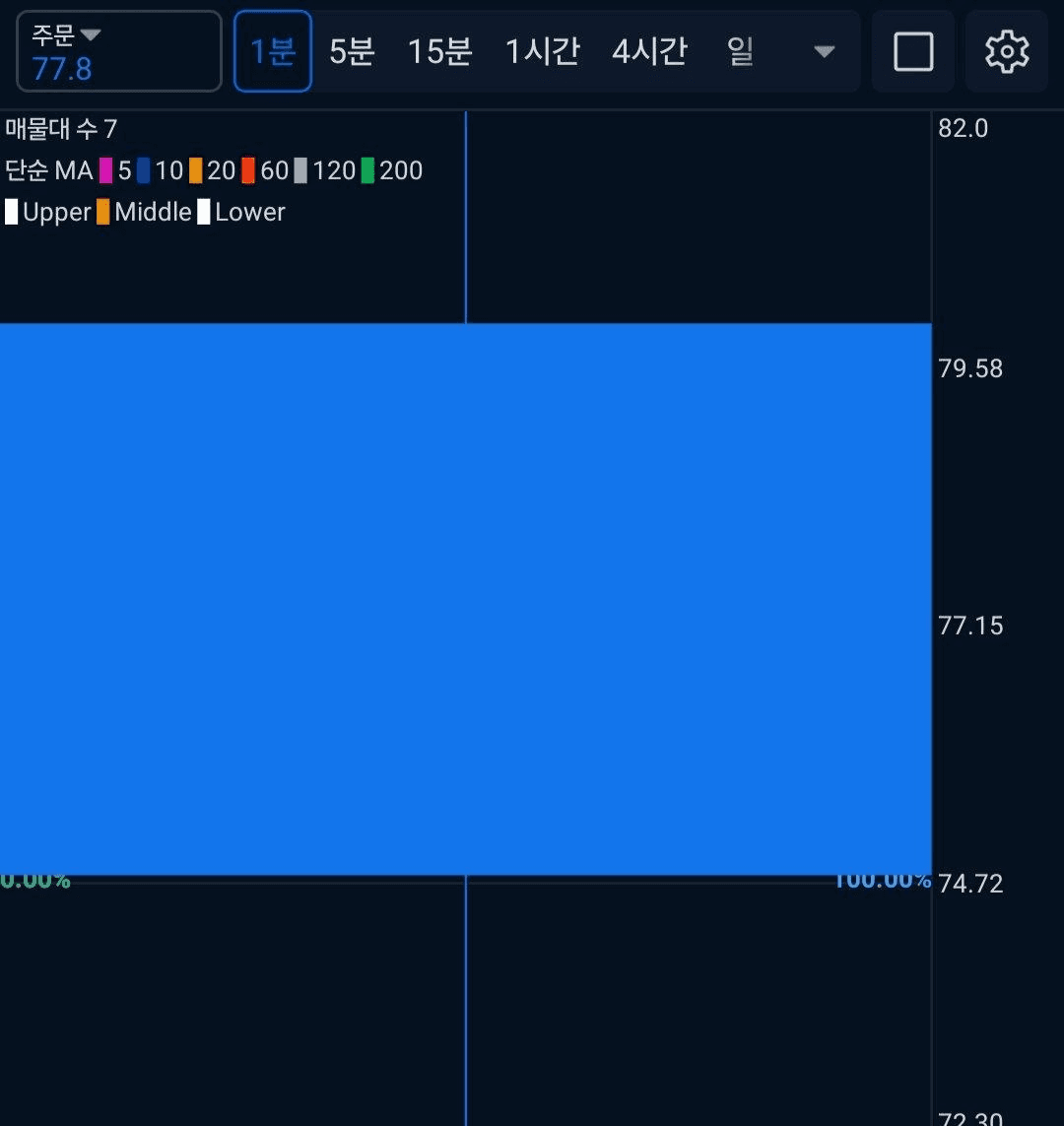Select the 1시간 timeframe
The image size is (1064, 1126).
[542, 51]
